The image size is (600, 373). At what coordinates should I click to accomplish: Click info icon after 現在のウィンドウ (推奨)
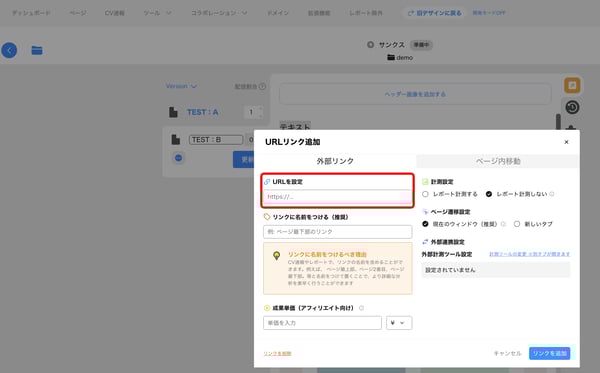pyautogui.click(x=503, y=224)
